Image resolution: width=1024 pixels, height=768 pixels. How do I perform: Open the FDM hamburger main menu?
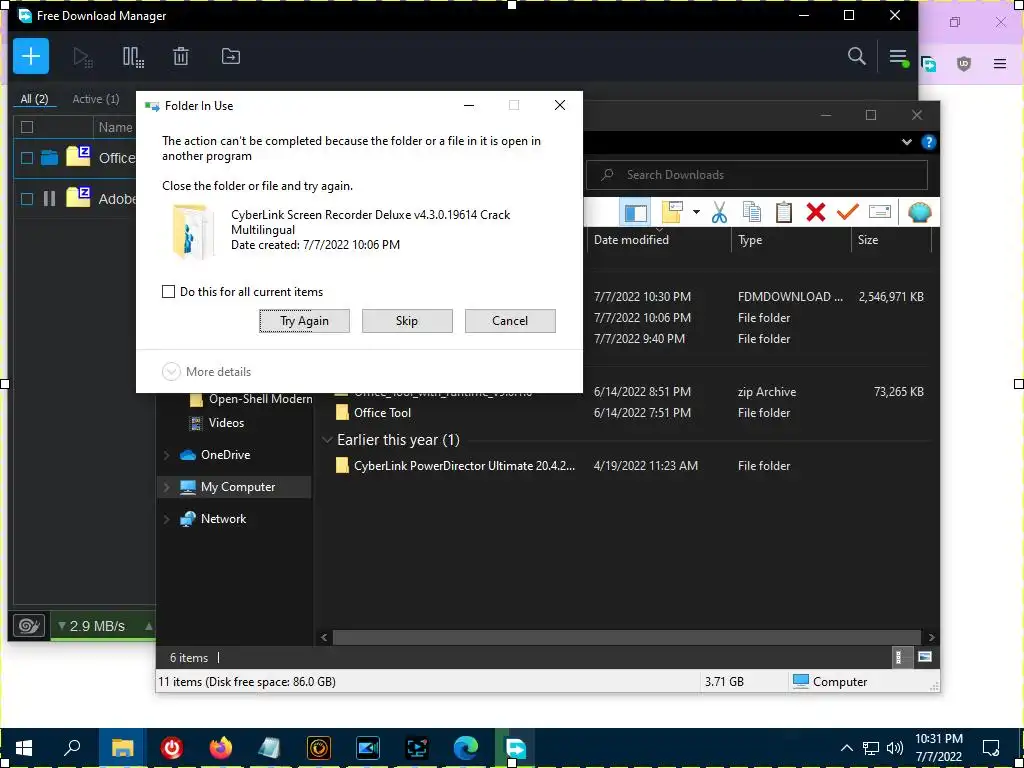click(899, 57)
